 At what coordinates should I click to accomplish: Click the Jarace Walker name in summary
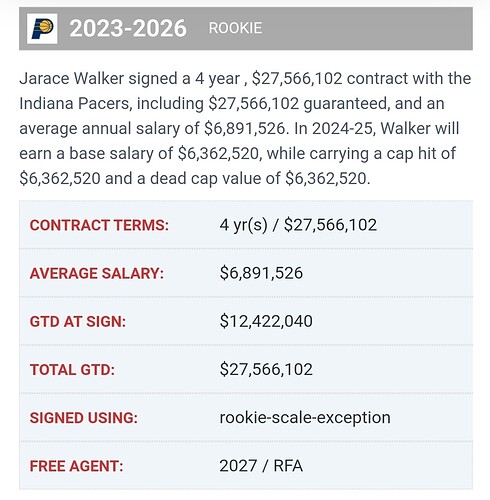coord(72,79)
